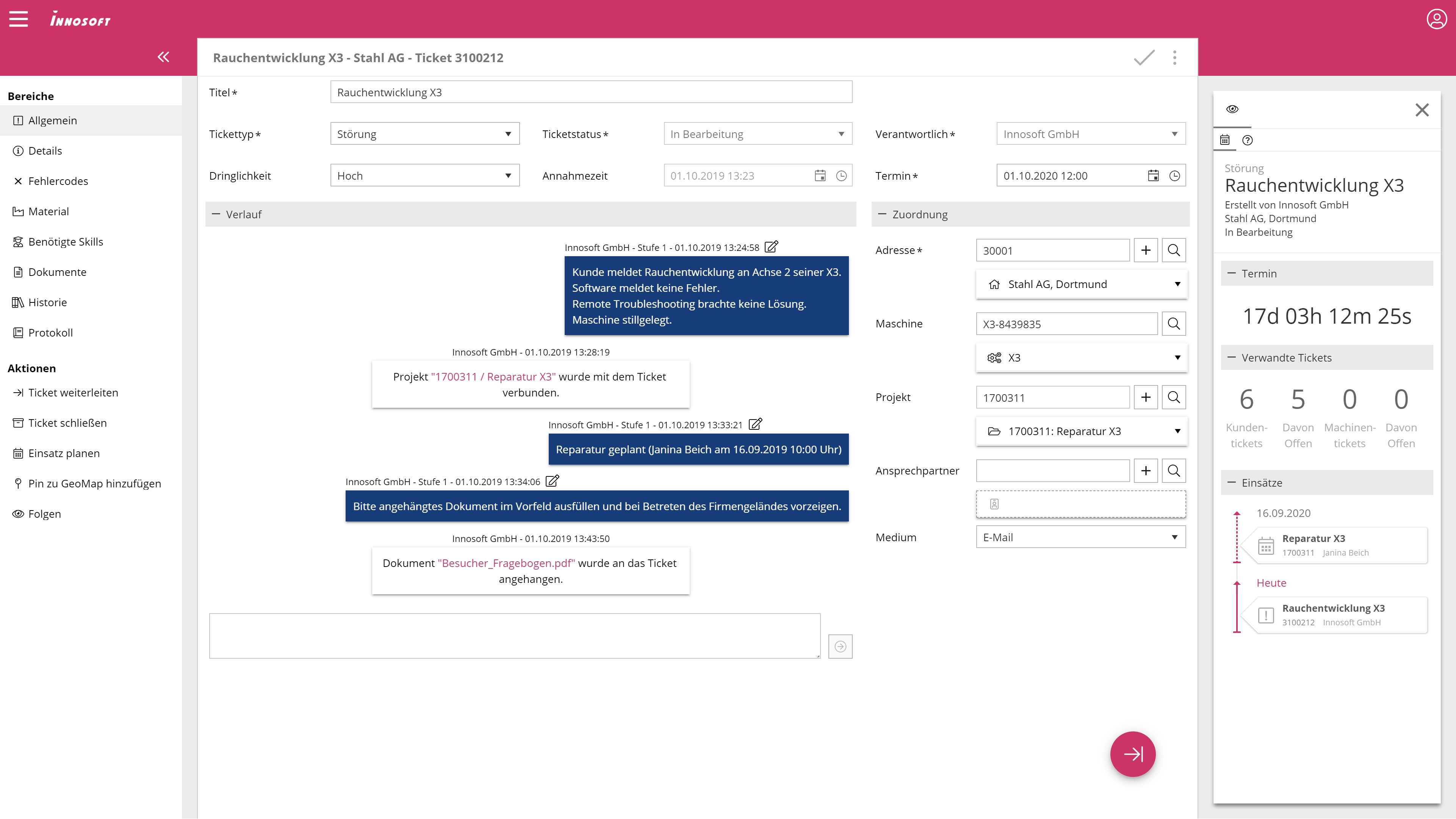
Task: Open the three-dot options menu
Action: [1174, 58]
